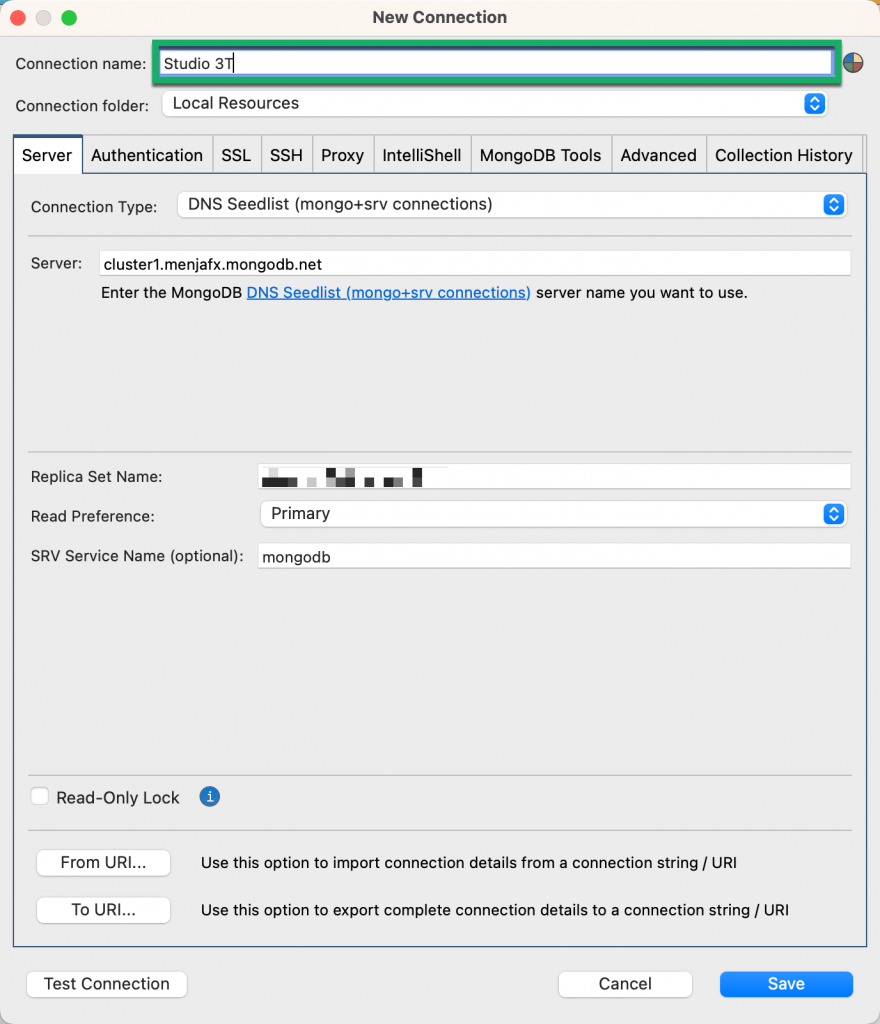
Task: Open the connection color picker icon
Action: pyautogui.click(x=853, y=63)
